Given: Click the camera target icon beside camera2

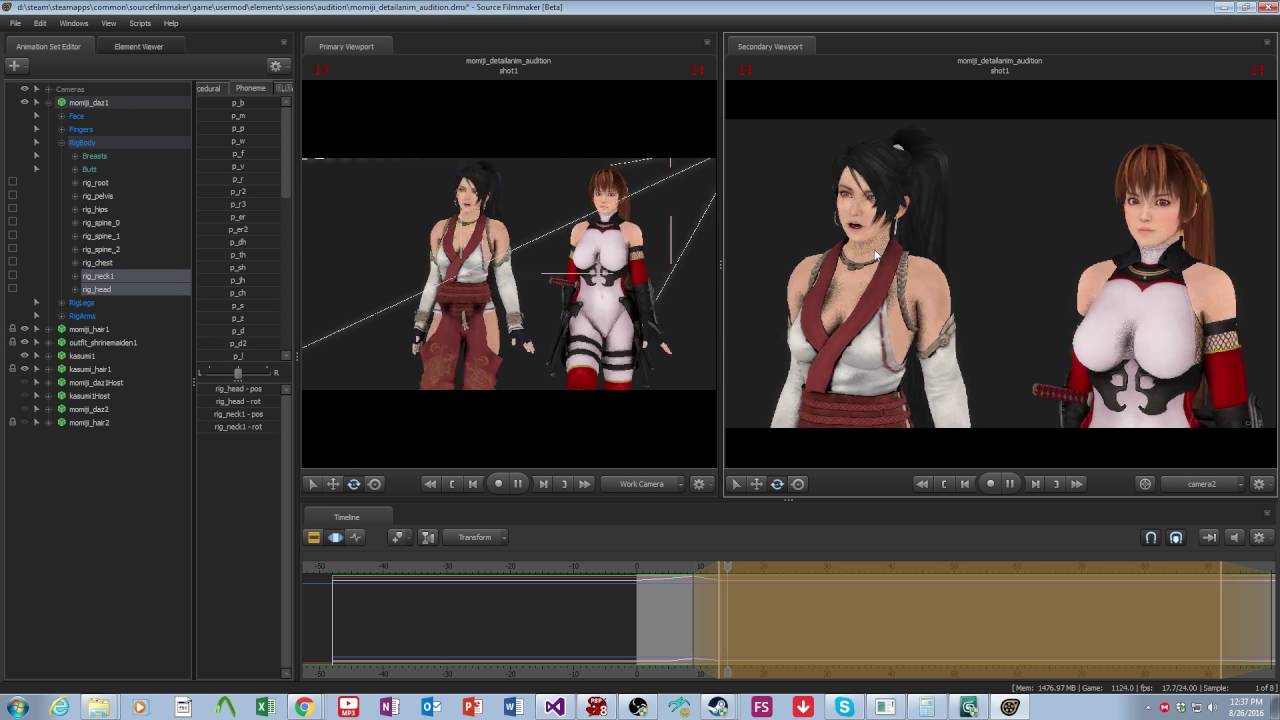Looking at the screenshot, I should (x=1146, y=484).
